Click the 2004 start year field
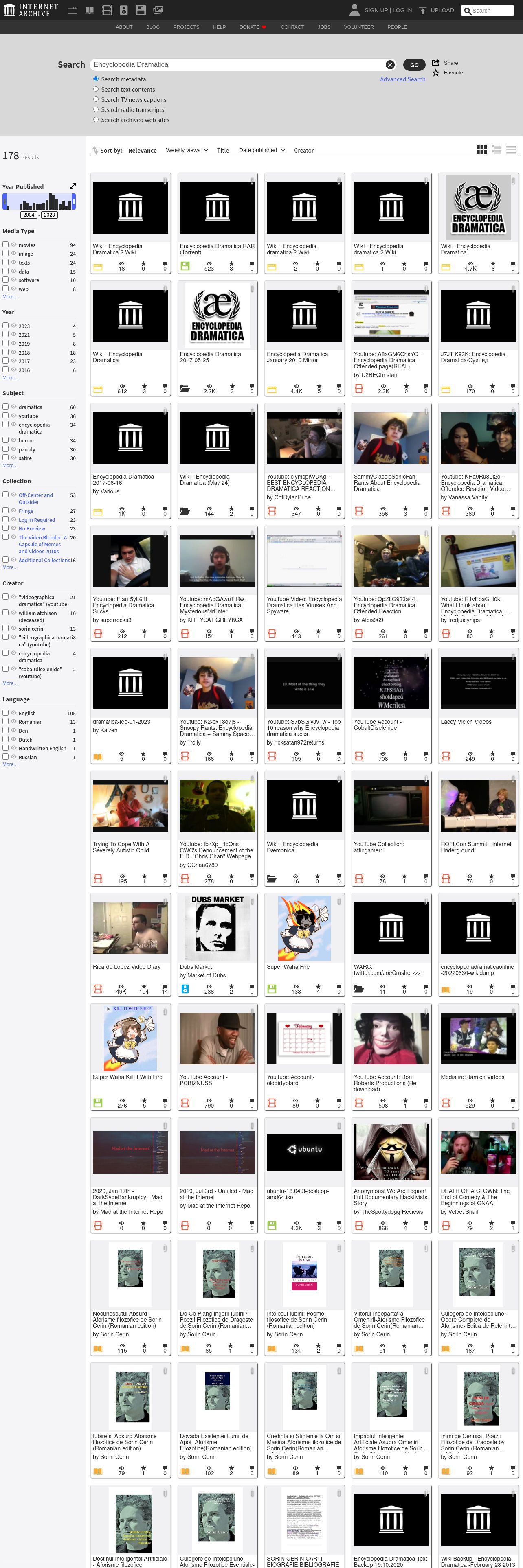 pos(29,215)
